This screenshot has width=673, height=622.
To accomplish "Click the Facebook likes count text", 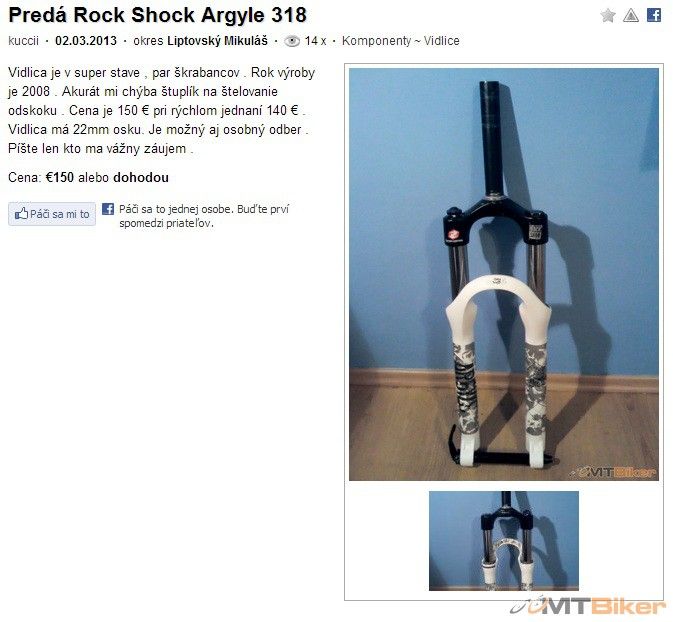I will (204, 216).
